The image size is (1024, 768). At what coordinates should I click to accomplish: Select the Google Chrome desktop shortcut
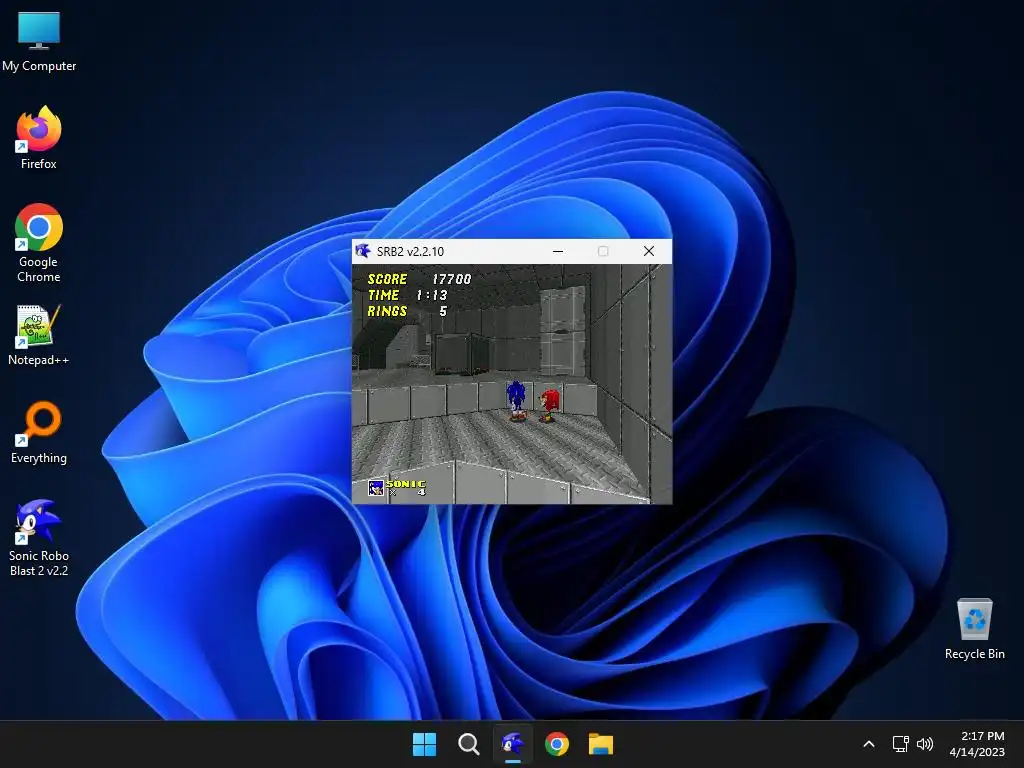[39, 243]
